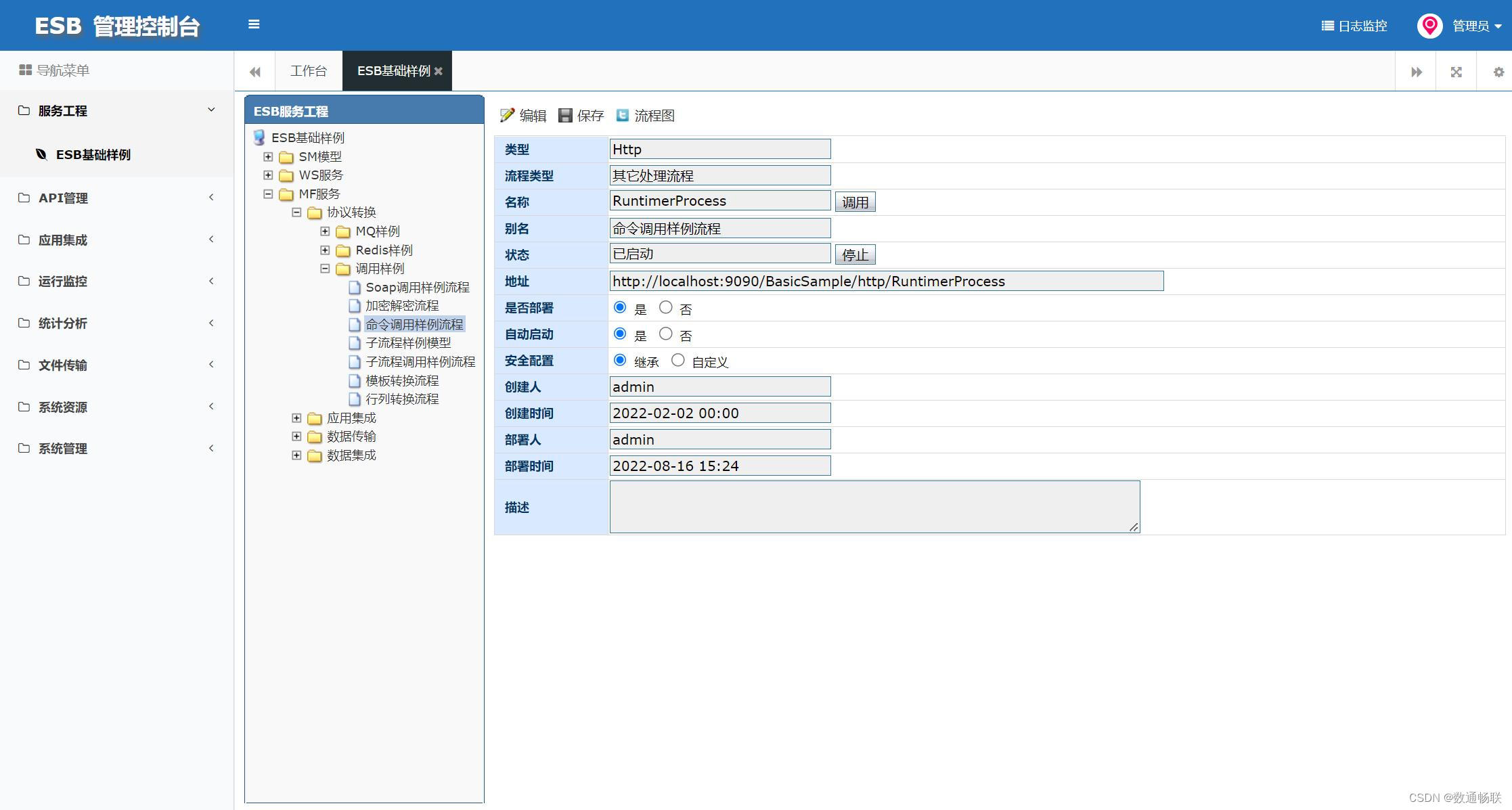Click the edit pencil icon

pyautogui.click(x=507, y=116)
